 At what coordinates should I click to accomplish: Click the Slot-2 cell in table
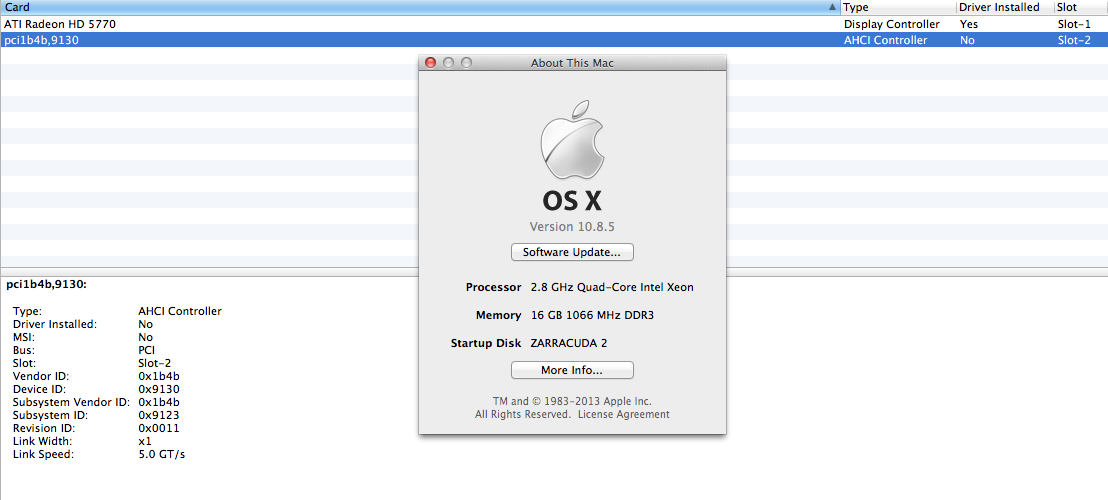click(1074, 40)
